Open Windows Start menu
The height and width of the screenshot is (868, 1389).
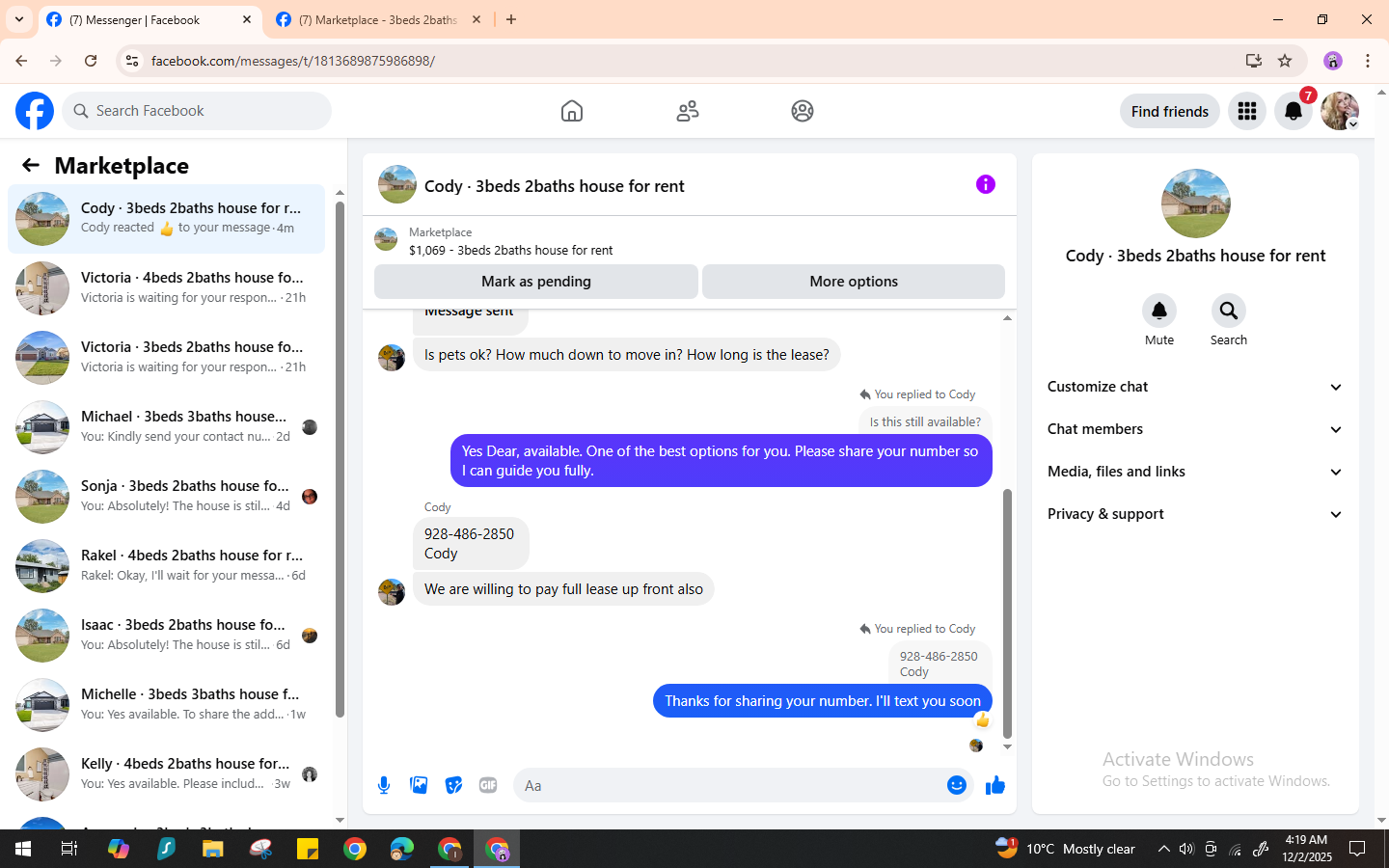[23, 849]
